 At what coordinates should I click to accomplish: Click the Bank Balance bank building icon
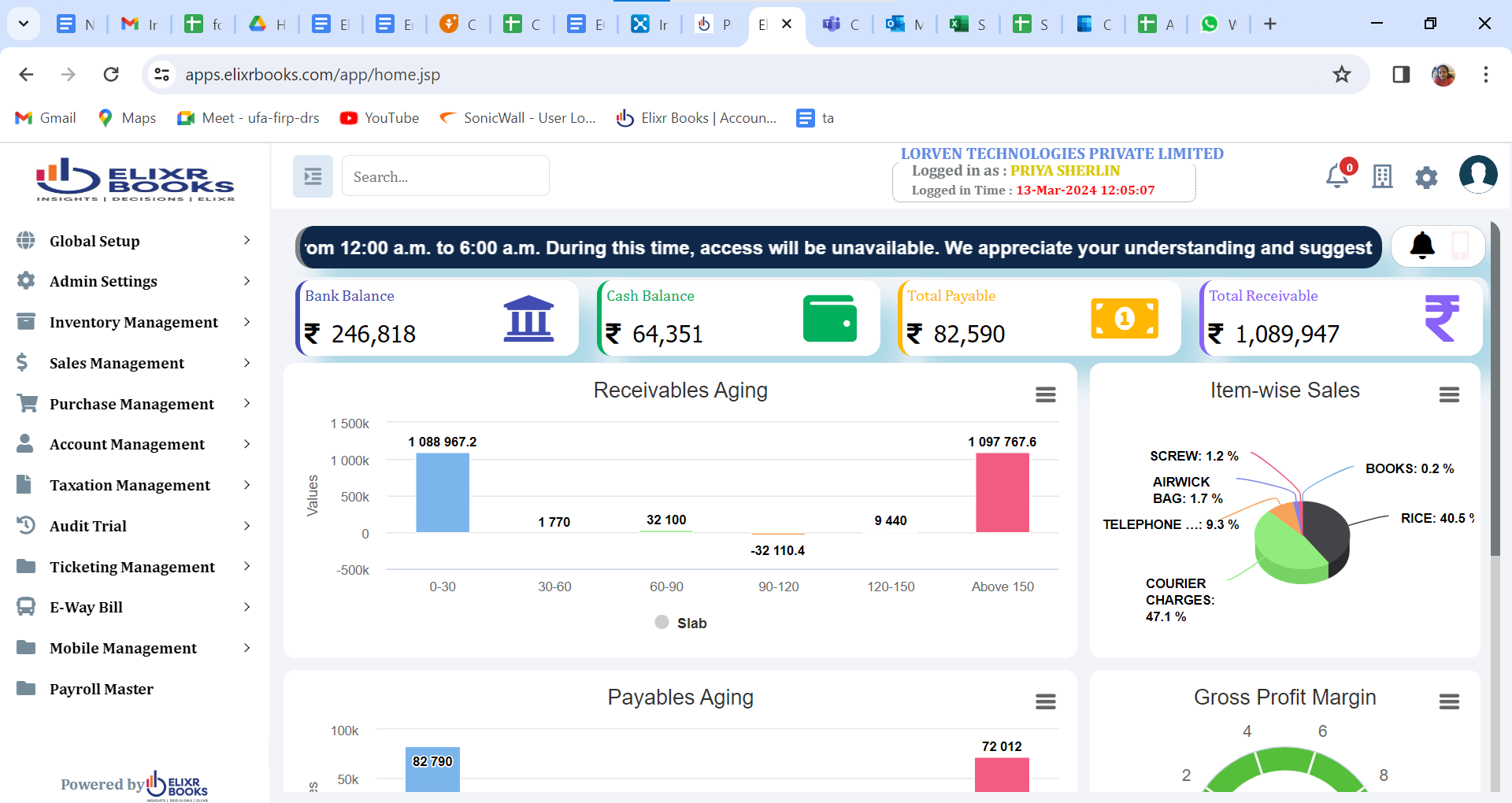click(x=528, y=319)
